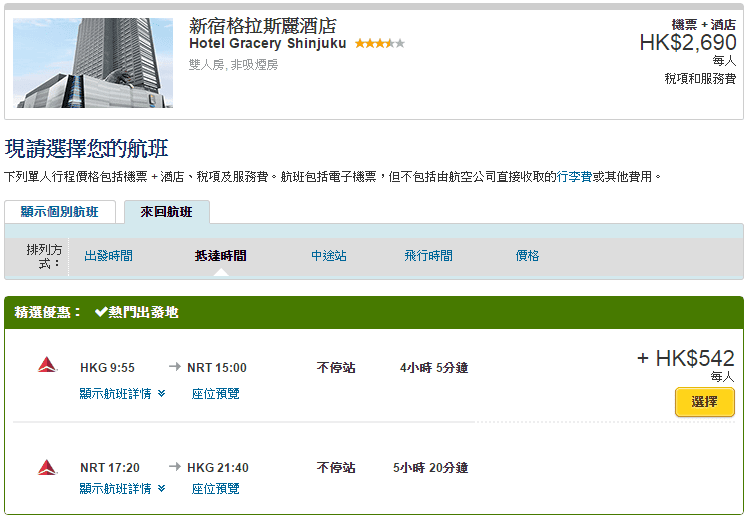Sort flights by 出發時間
This screenshot has height=520, width=748.
click(108, 256)
